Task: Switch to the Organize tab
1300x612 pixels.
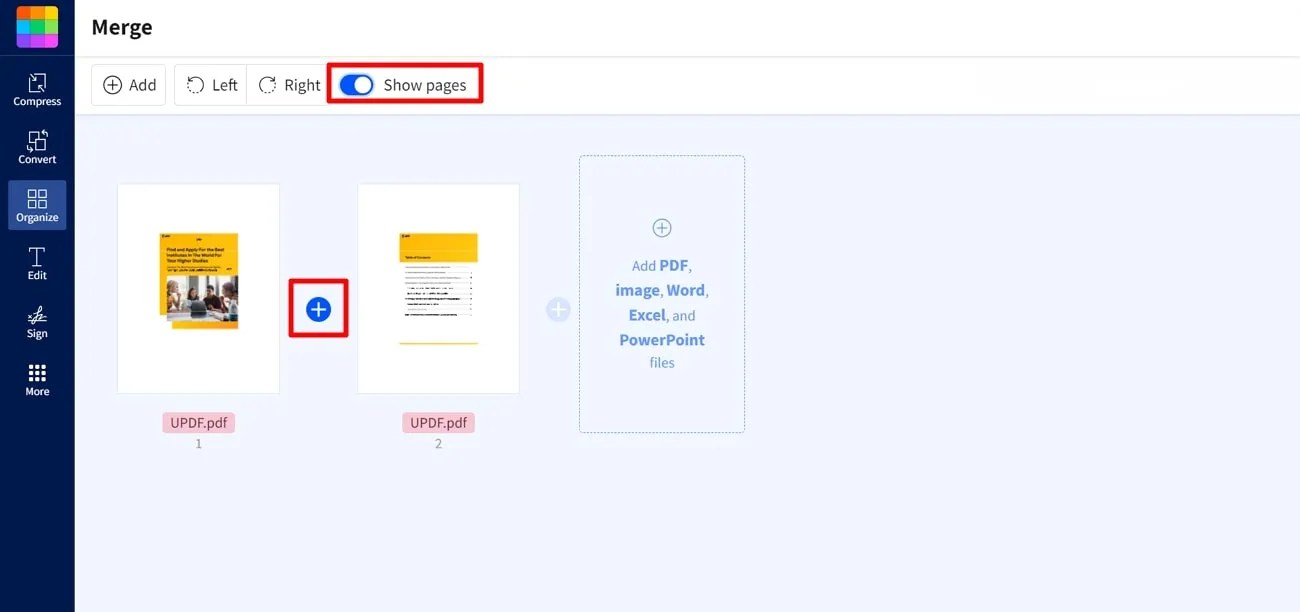Action: point(37,205)
